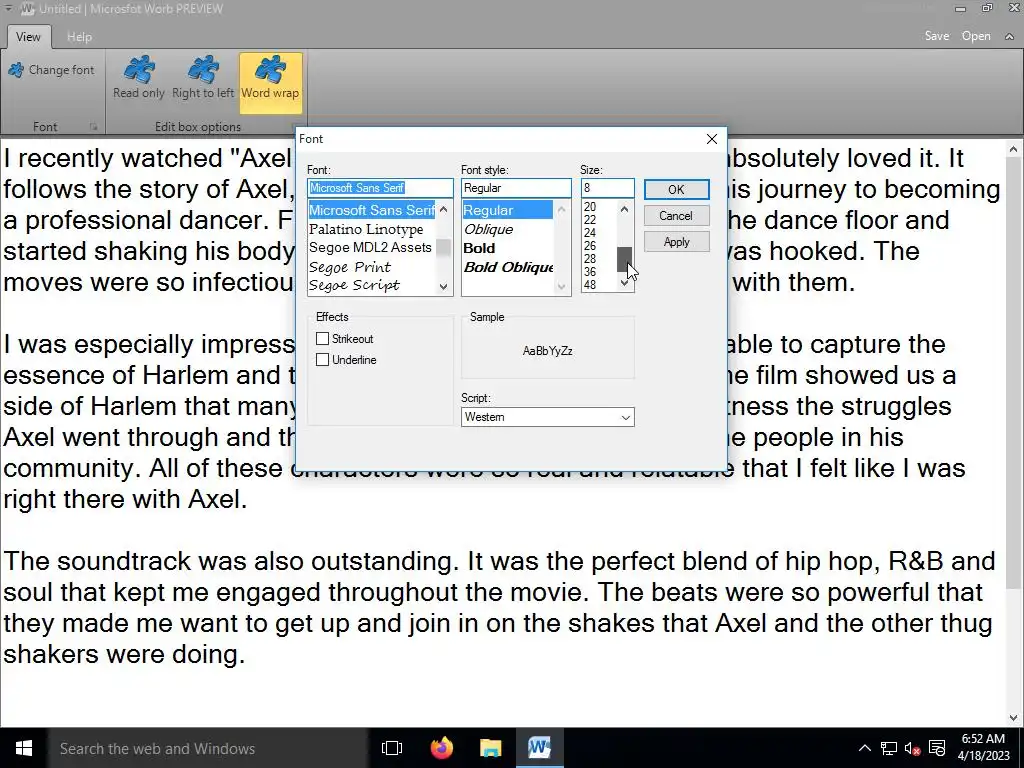
Task: Show hidden system tray icons
Action: tap(864, 748)
